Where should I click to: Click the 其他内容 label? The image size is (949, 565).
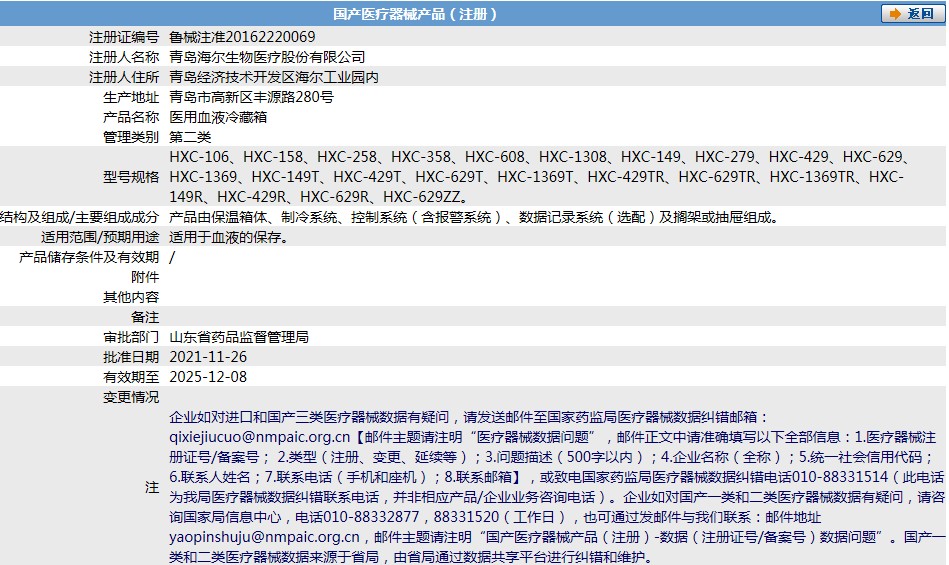tap(131, 296)
